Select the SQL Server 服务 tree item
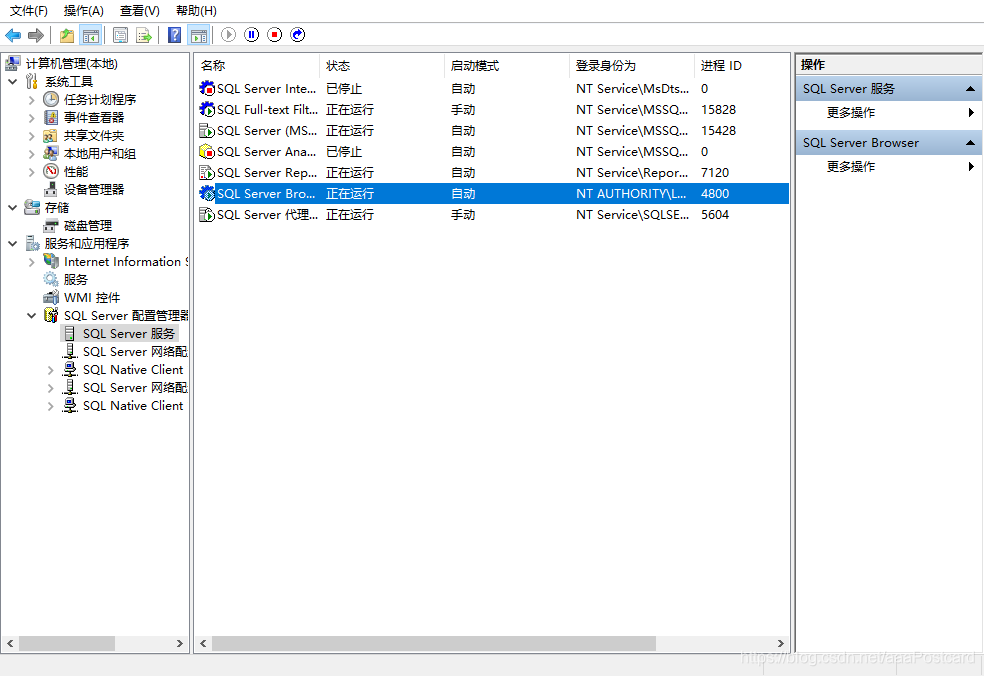 [x=129, y=334]
